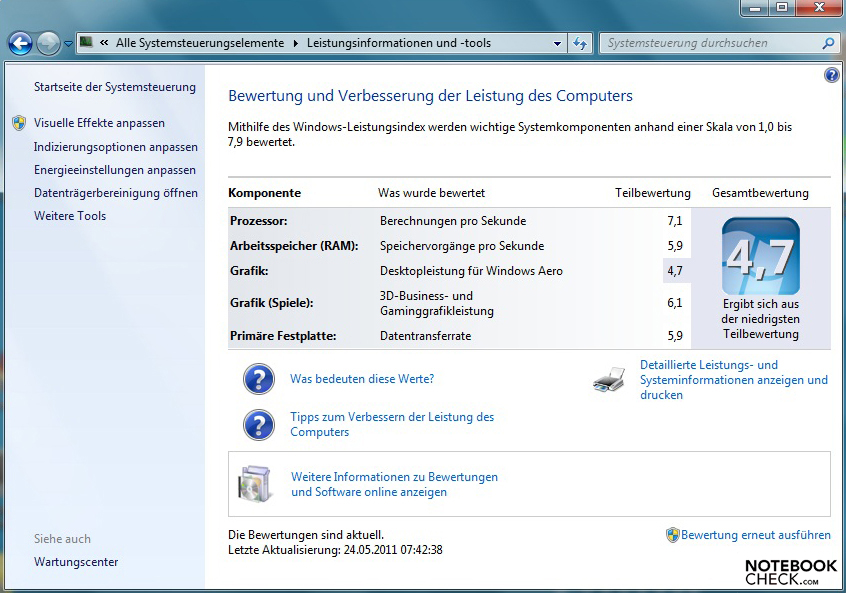Open 'Weitere Tools' link
Image resolution: width=846 pixels, height=593 pixels.
[70, 216]
